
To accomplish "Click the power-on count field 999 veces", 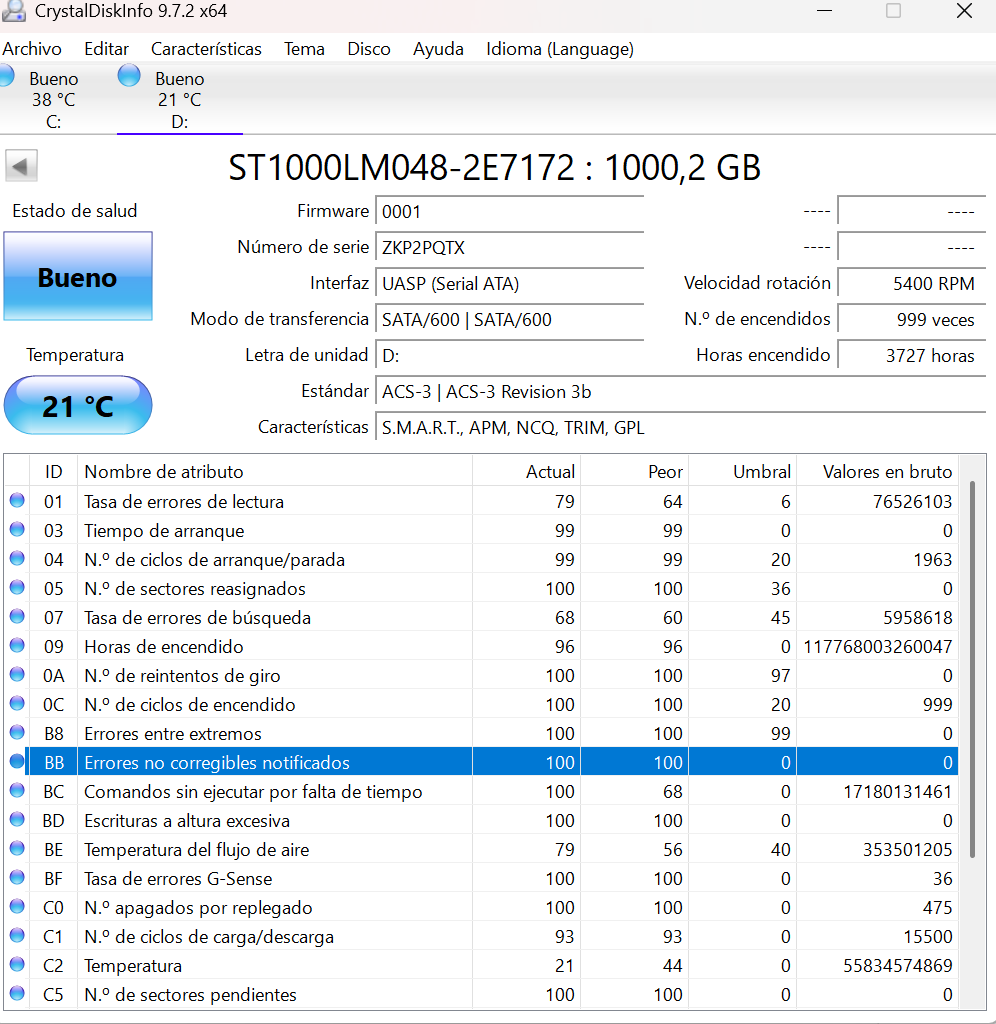I will point(911,319).
